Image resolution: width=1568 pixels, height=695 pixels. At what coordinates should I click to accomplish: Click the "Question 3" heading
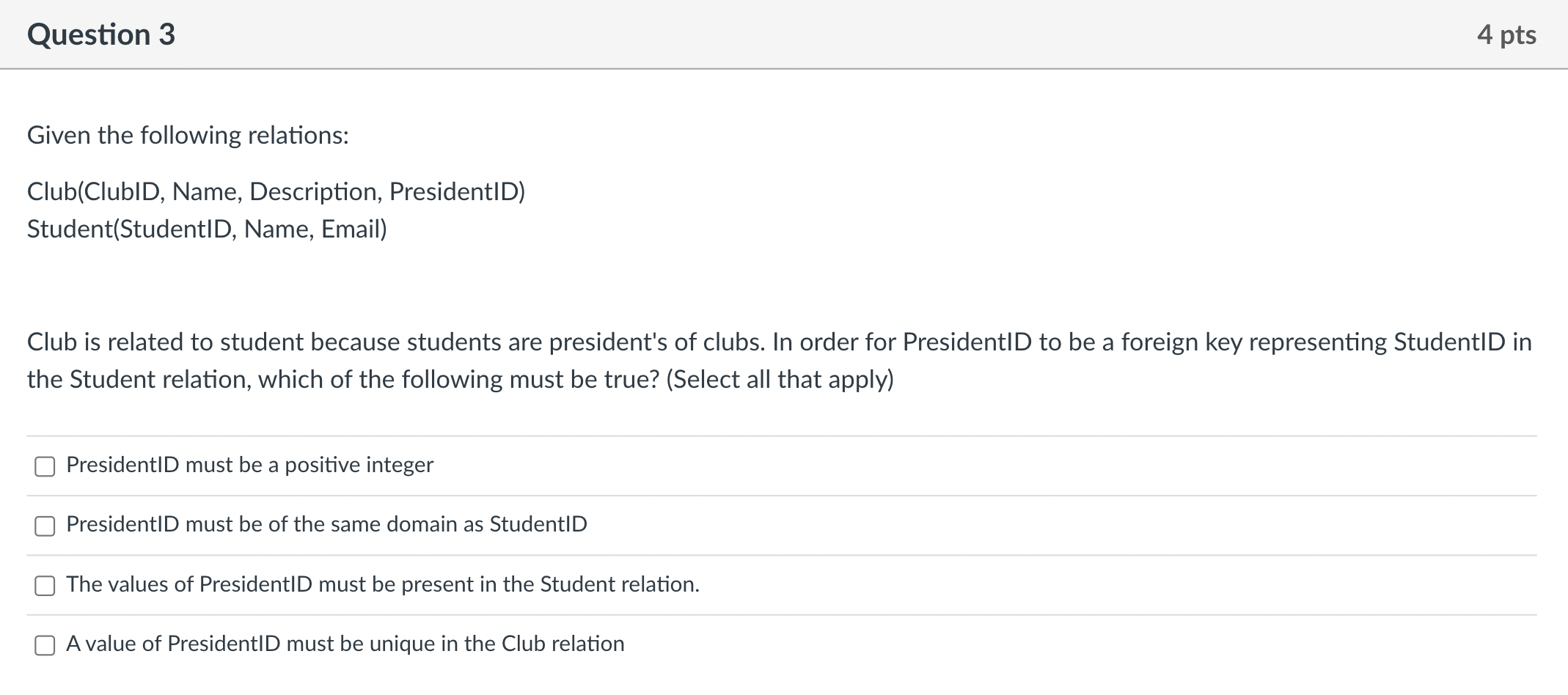point(101,34)
